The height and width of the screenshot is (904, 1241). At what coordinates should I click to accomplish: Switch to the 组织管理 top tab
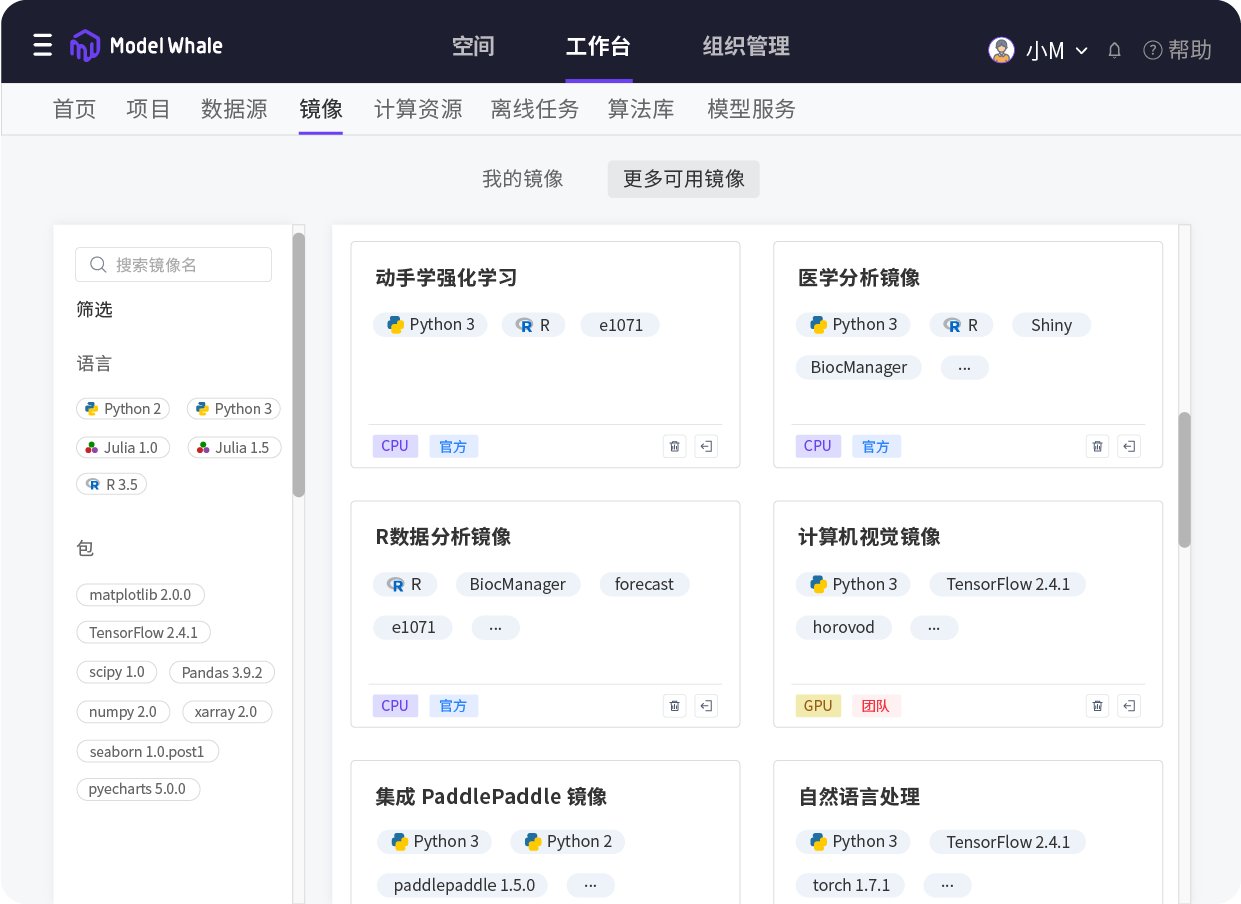point(746,46)
